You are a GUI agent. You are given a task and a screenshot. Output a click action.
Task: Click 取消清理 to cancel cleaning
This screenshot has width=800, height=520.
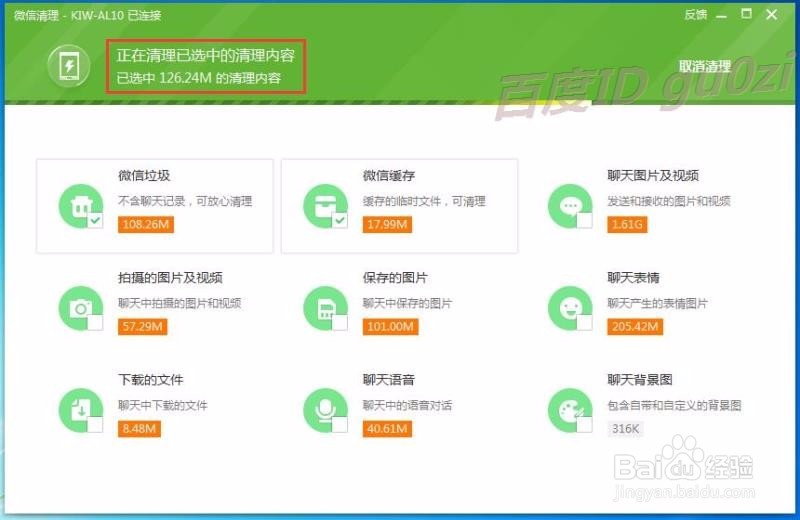[705, 66]
